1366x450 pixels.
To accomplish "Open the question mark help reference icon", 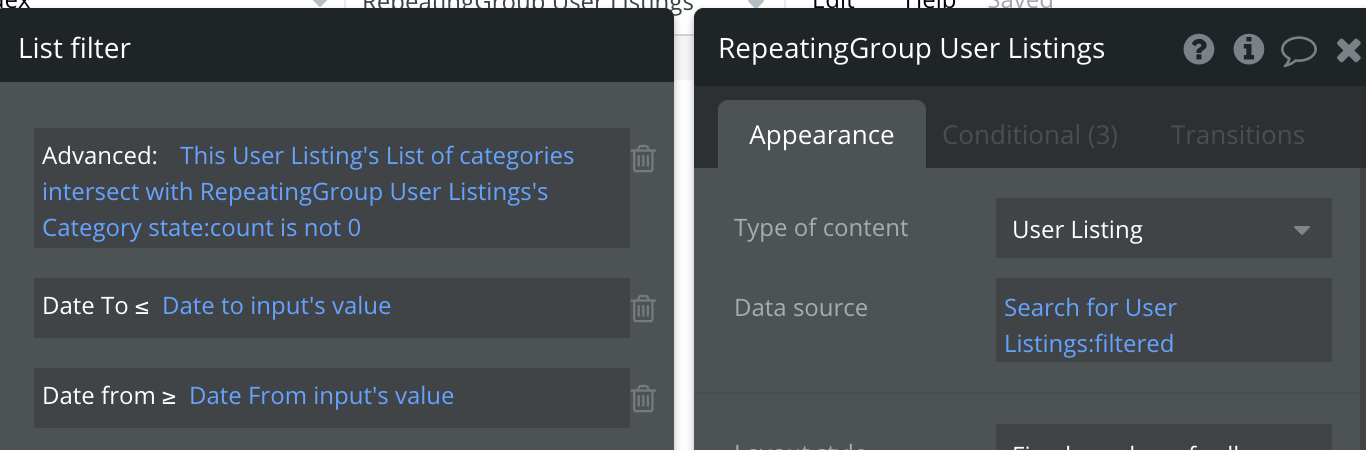I will (1199, 49).
